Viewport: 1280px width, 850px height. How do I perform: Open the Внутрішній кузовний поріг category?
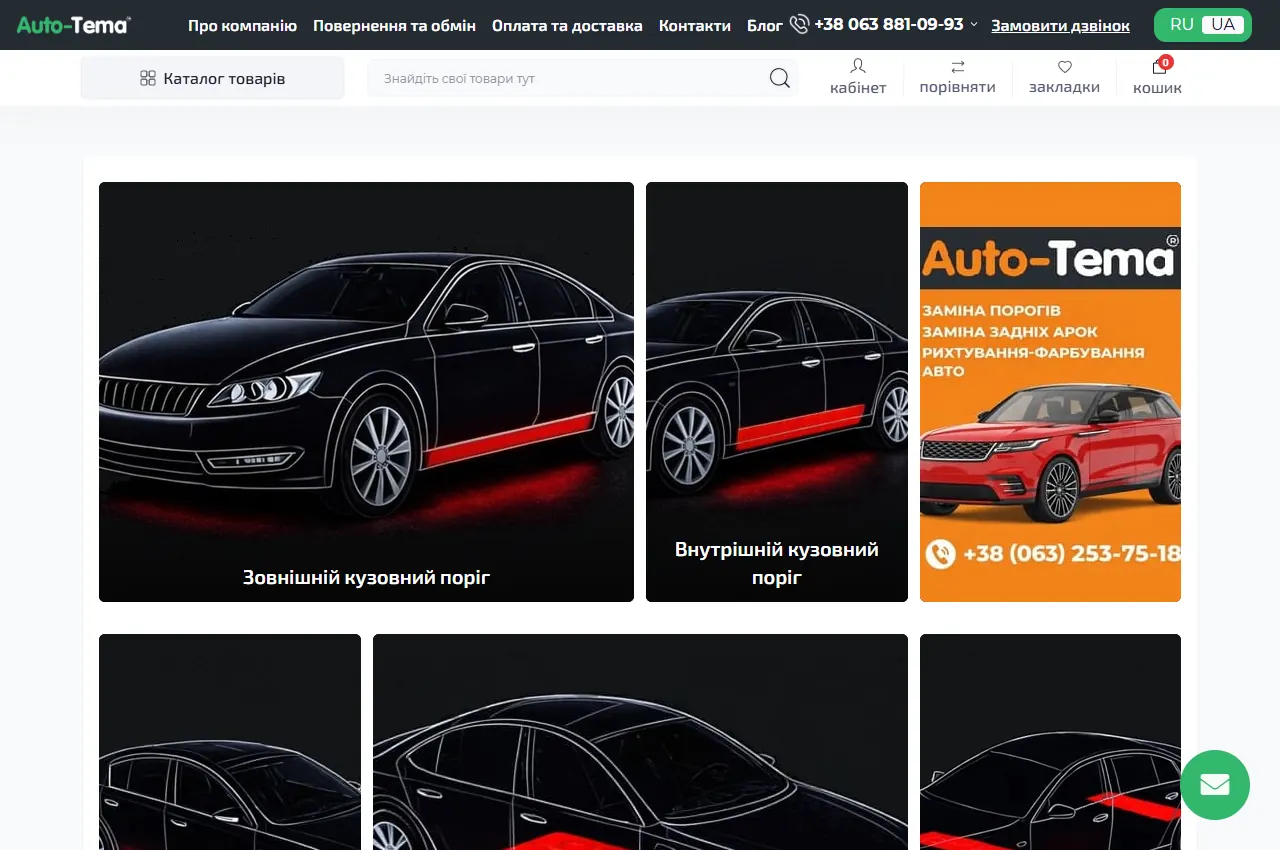(x=777, y=392)
